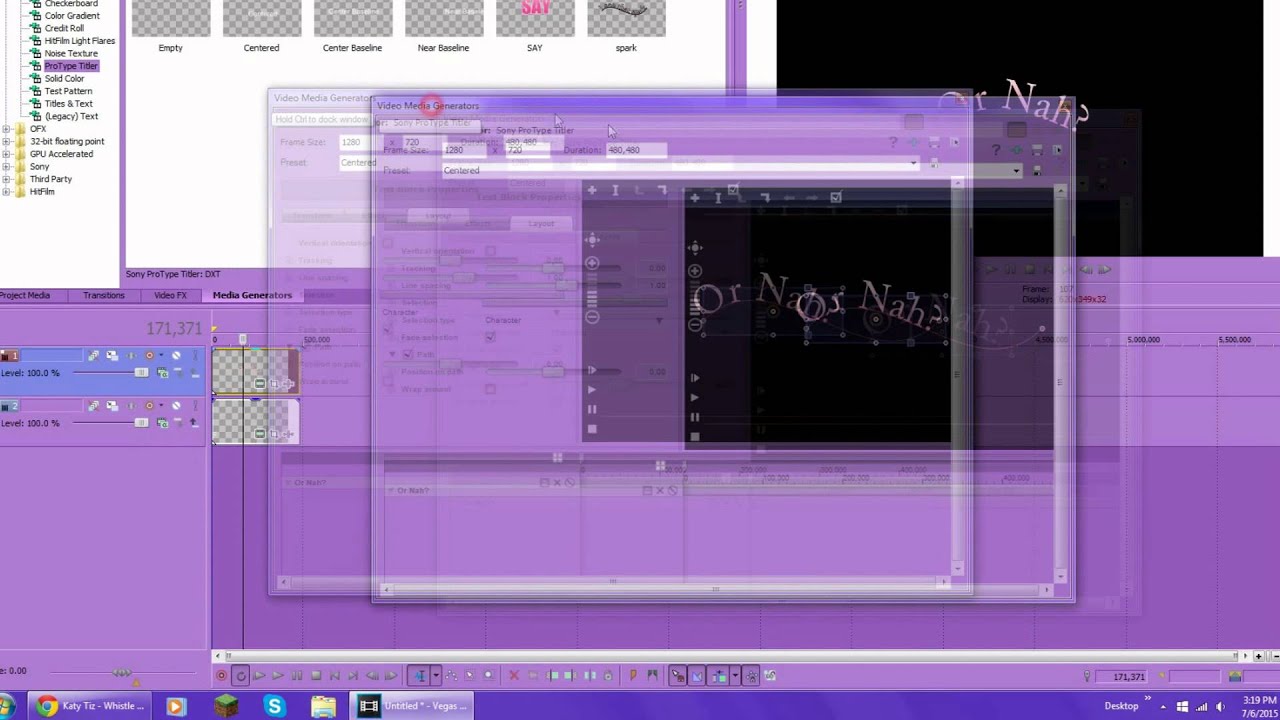Expand the Third Party folder

pos(7,179)
